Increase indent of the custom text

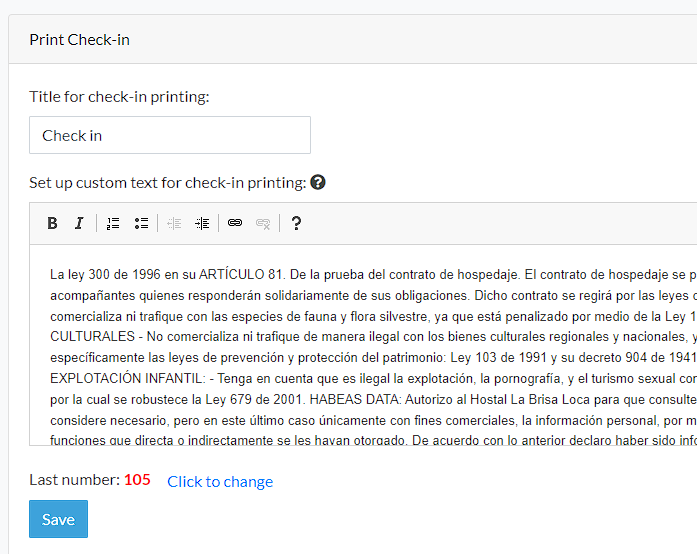(202, 223)
